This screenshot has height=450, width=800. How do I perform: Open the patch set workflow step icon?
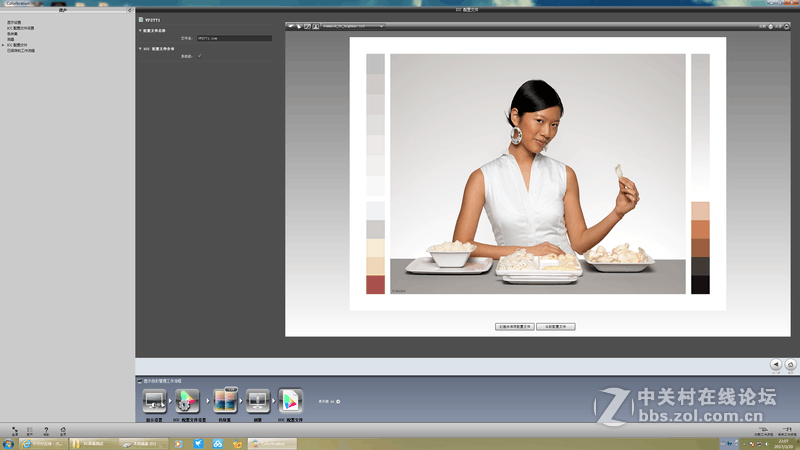[225, 401]
